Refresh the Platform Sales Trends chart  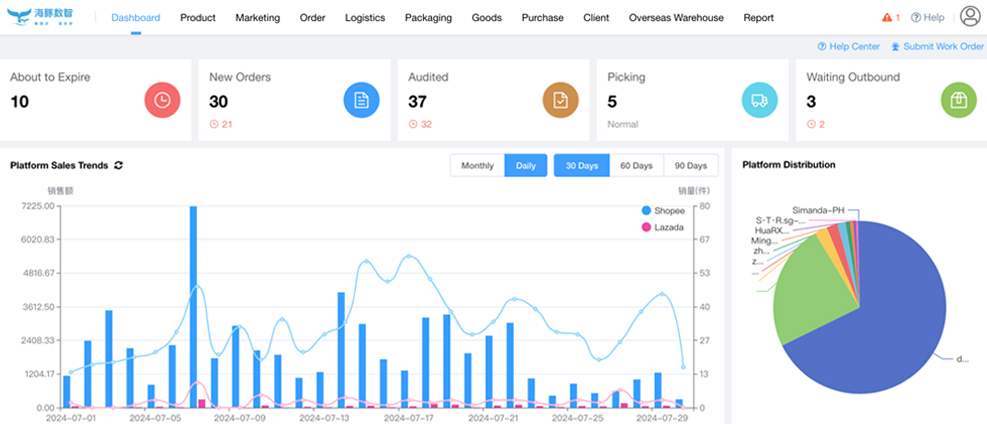pyautogui.click(x=119, y=166)
